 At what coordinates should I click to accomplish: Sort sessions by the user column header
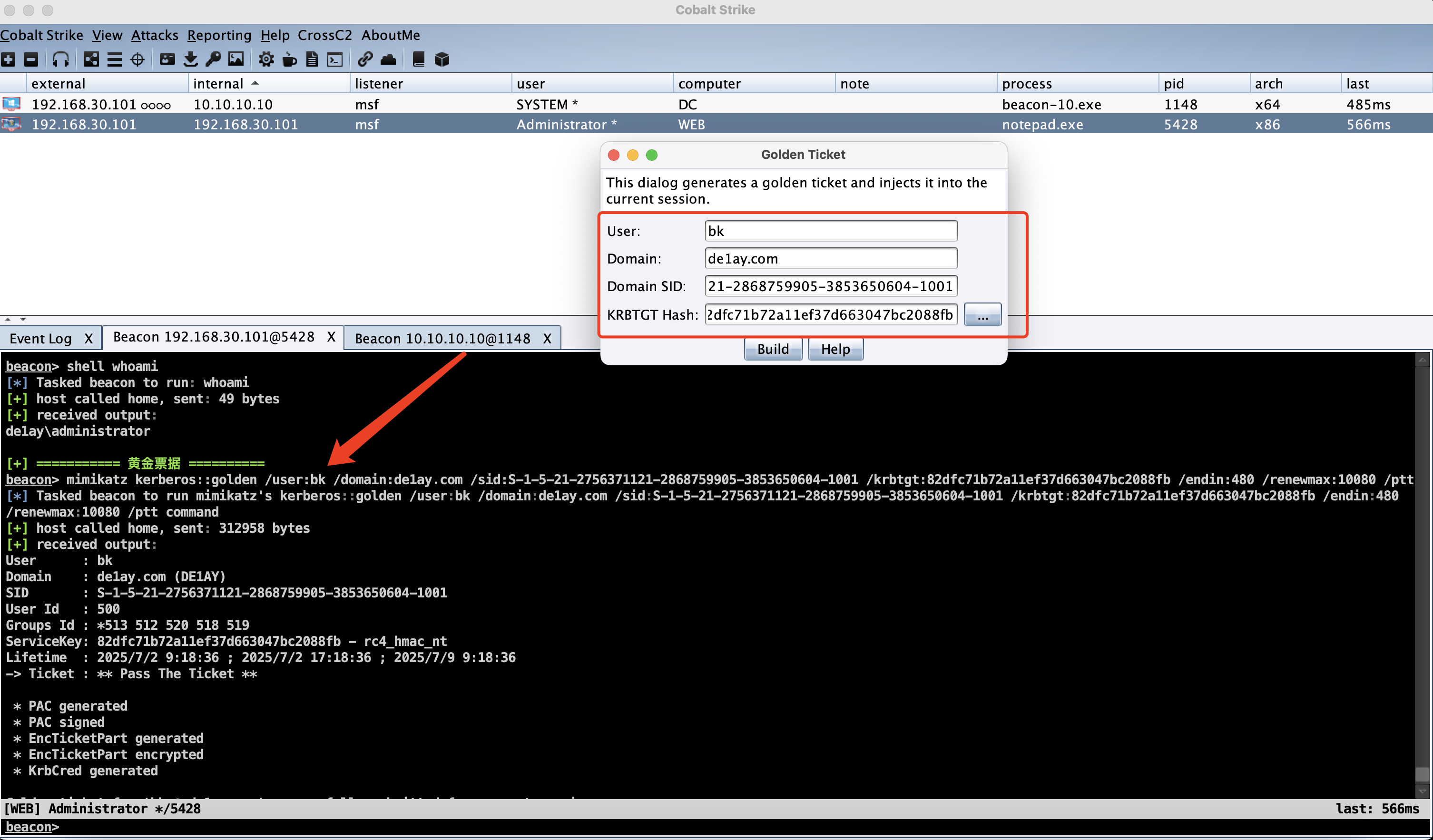(592, 84)
